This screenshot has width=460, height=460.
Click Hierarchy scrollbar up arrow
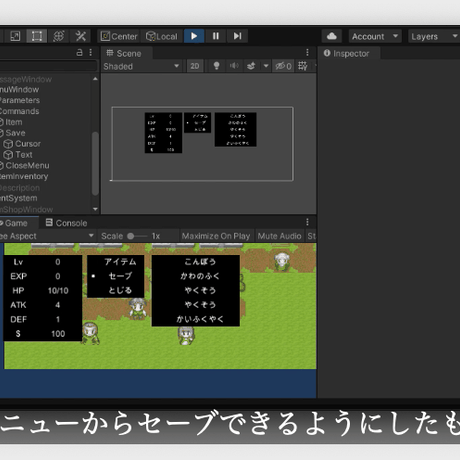[x=95, y=79]
